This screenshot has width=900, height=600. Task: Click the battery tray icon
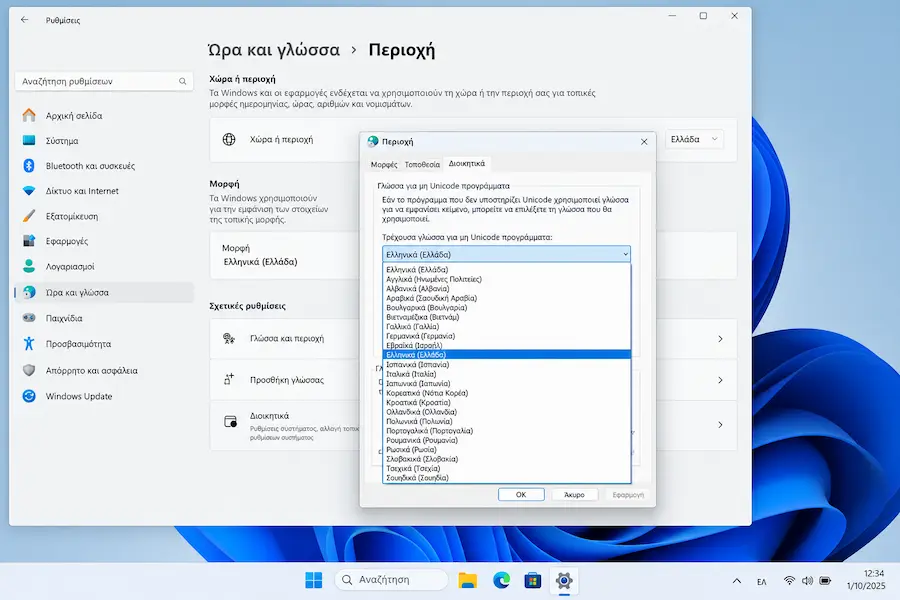tap(825, 581)
